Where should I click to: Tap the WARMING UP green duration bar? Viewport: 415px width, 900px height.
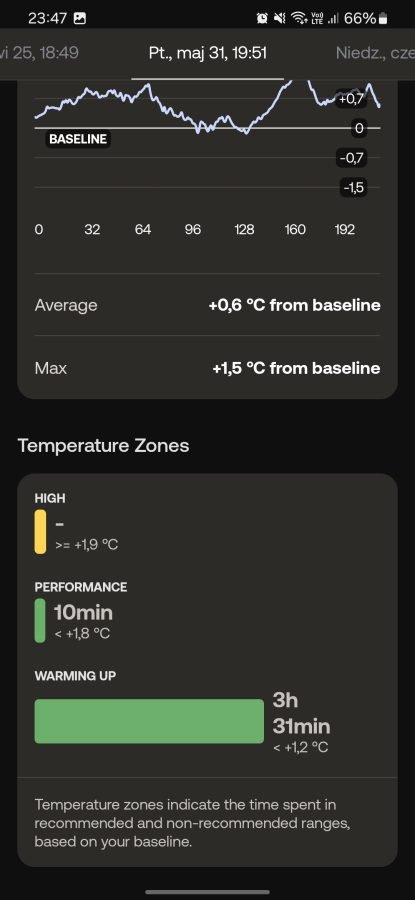(x=149, y=721)
